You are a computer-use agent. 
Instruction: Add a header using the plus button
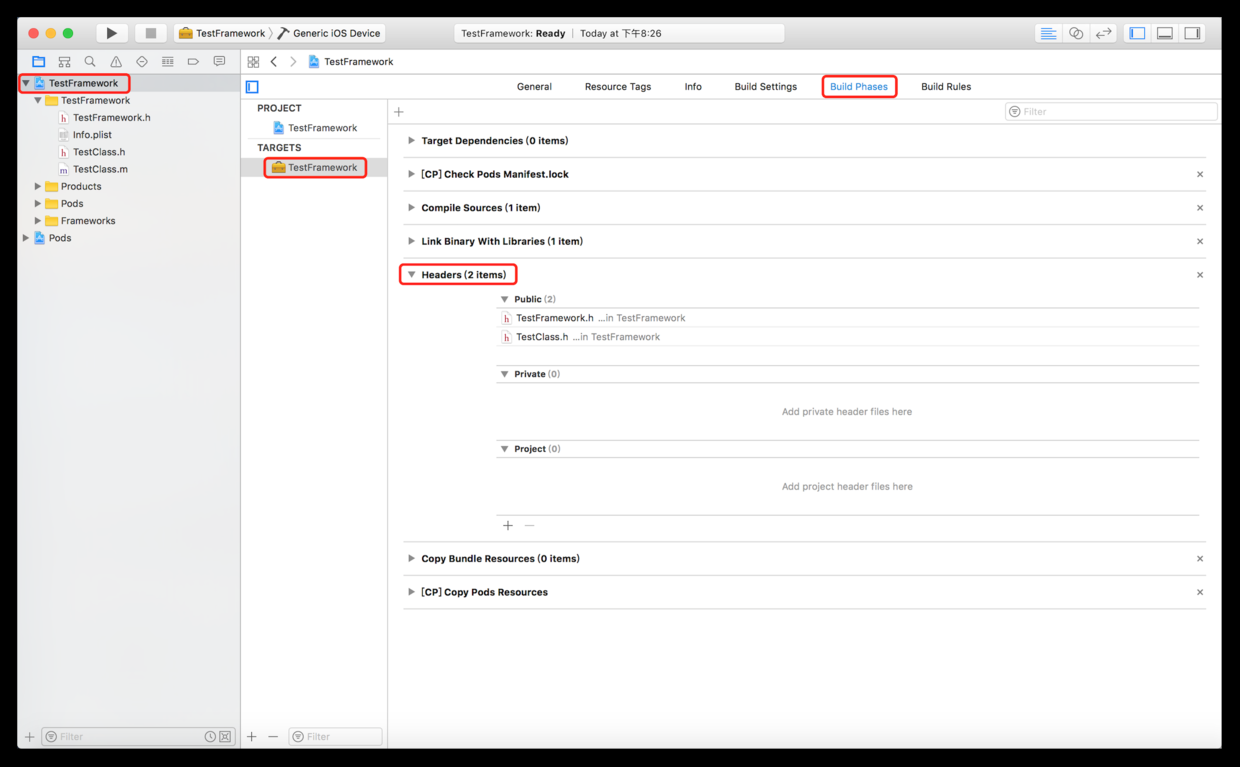pos(508,526)
